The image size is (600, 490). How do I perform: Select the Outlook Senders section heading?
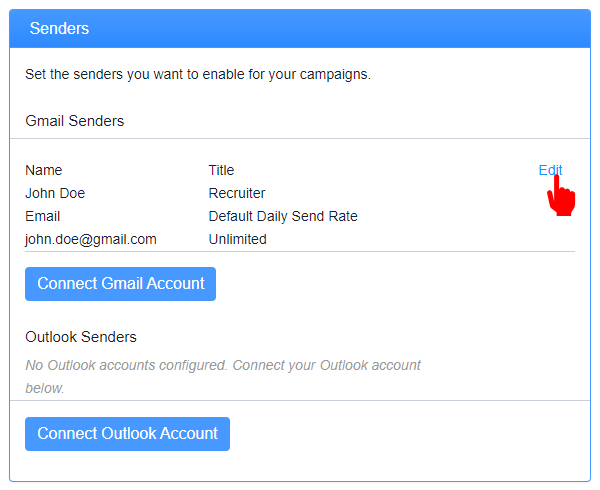(81, 337)
